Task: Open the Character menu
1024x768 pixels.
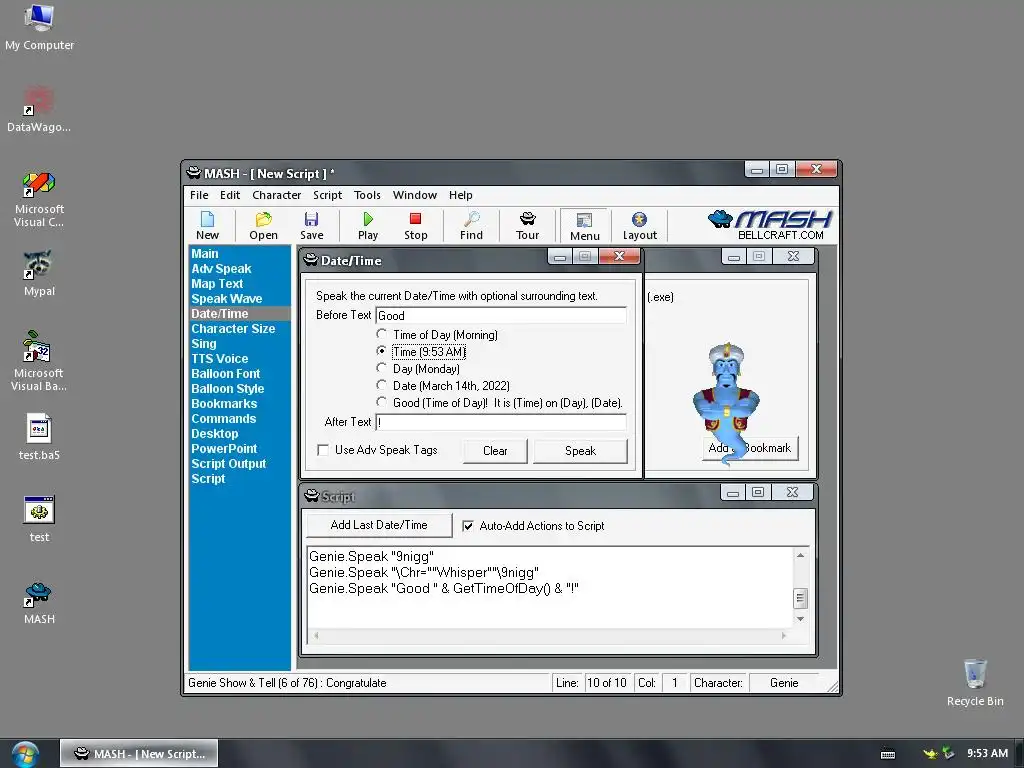Action: click(x=276, y=195)
